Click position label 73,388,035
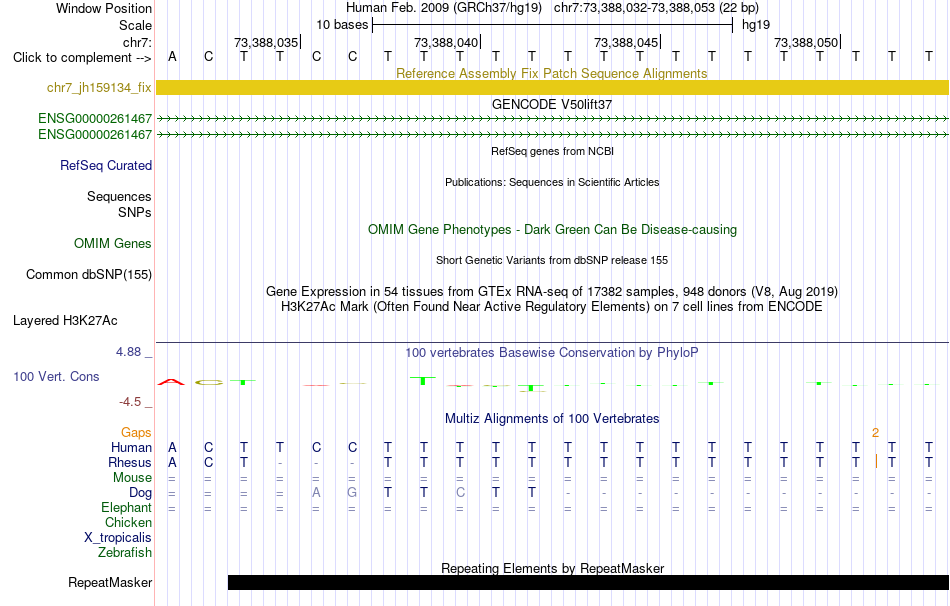 coord(266,42)
